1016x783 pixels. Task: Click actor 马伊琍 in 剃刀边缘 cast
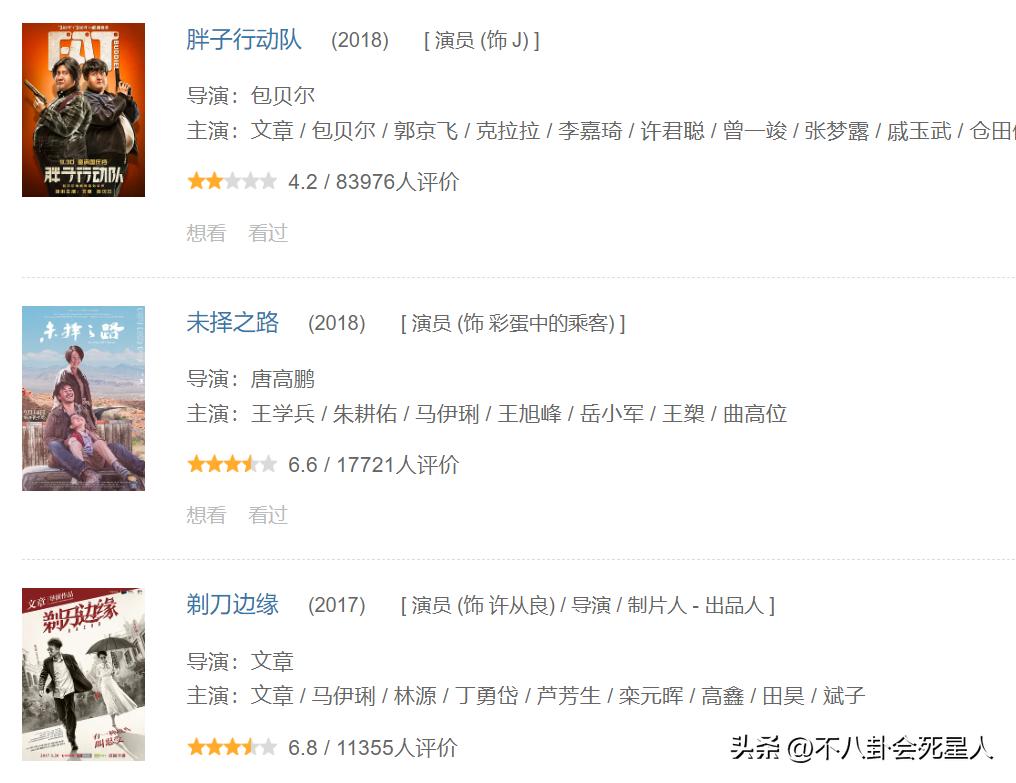(343, 696)
